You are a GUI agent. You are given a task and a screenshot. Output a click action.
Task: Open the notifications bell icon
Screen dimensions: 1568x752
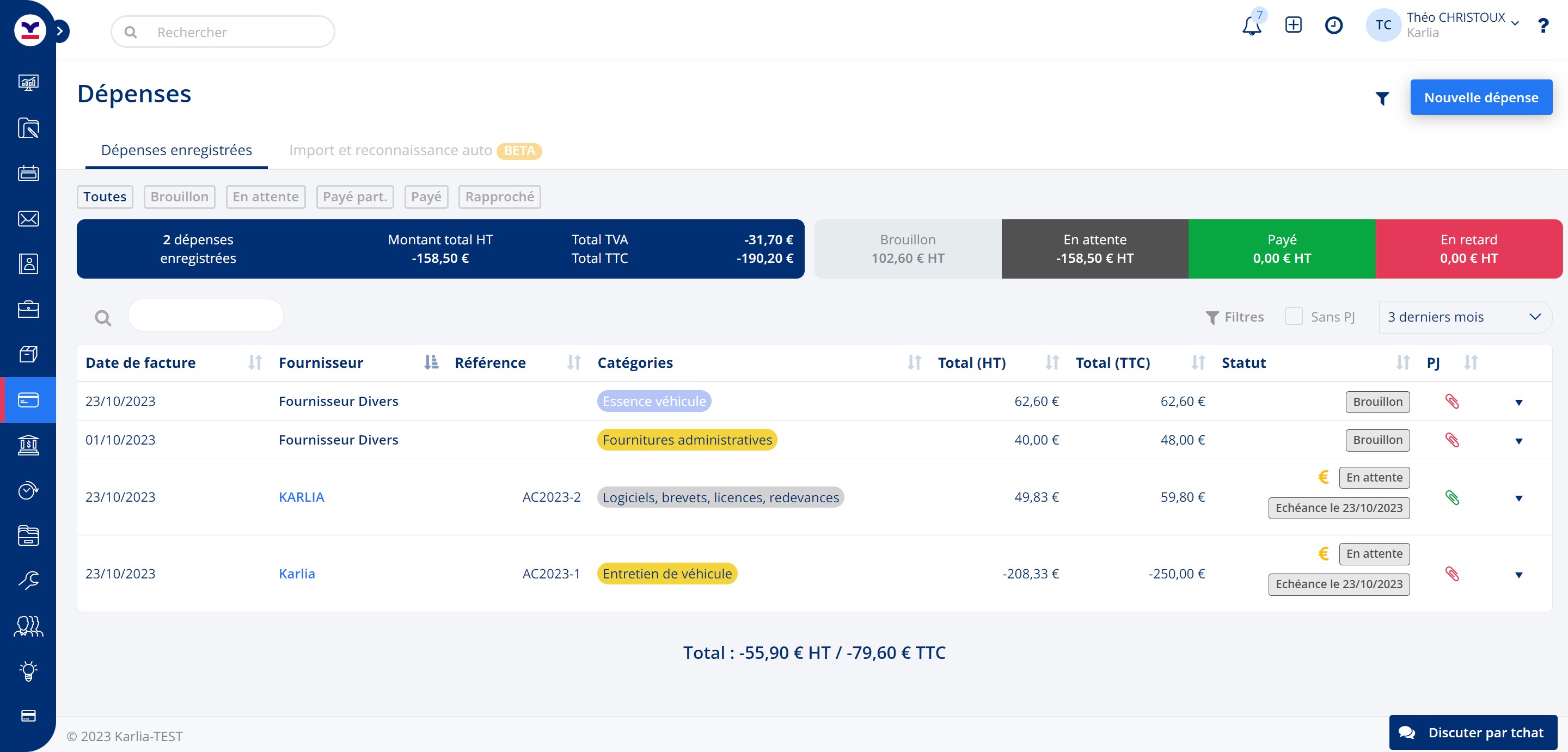1251,26
